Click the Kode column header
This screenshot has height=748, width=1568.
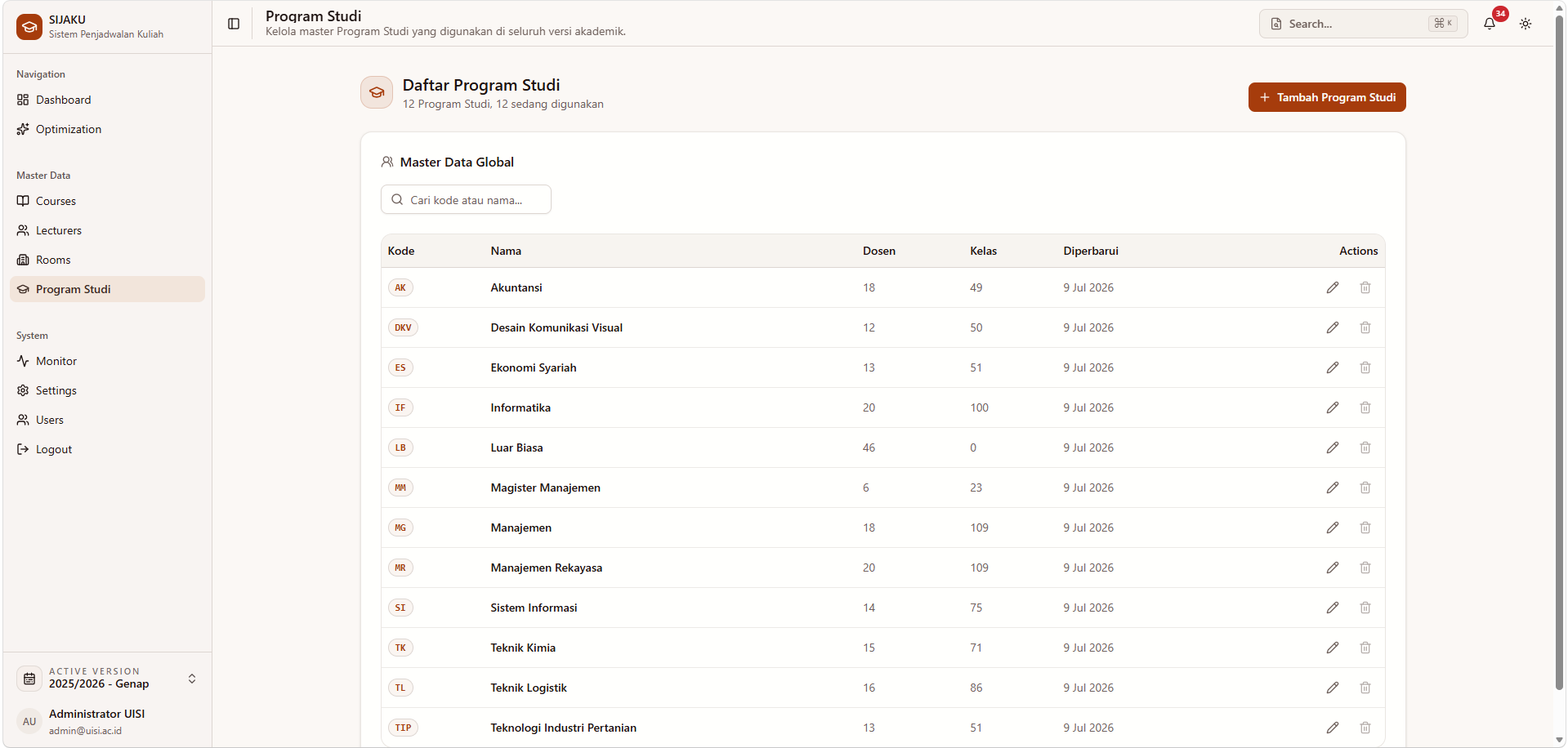point(401,251)
